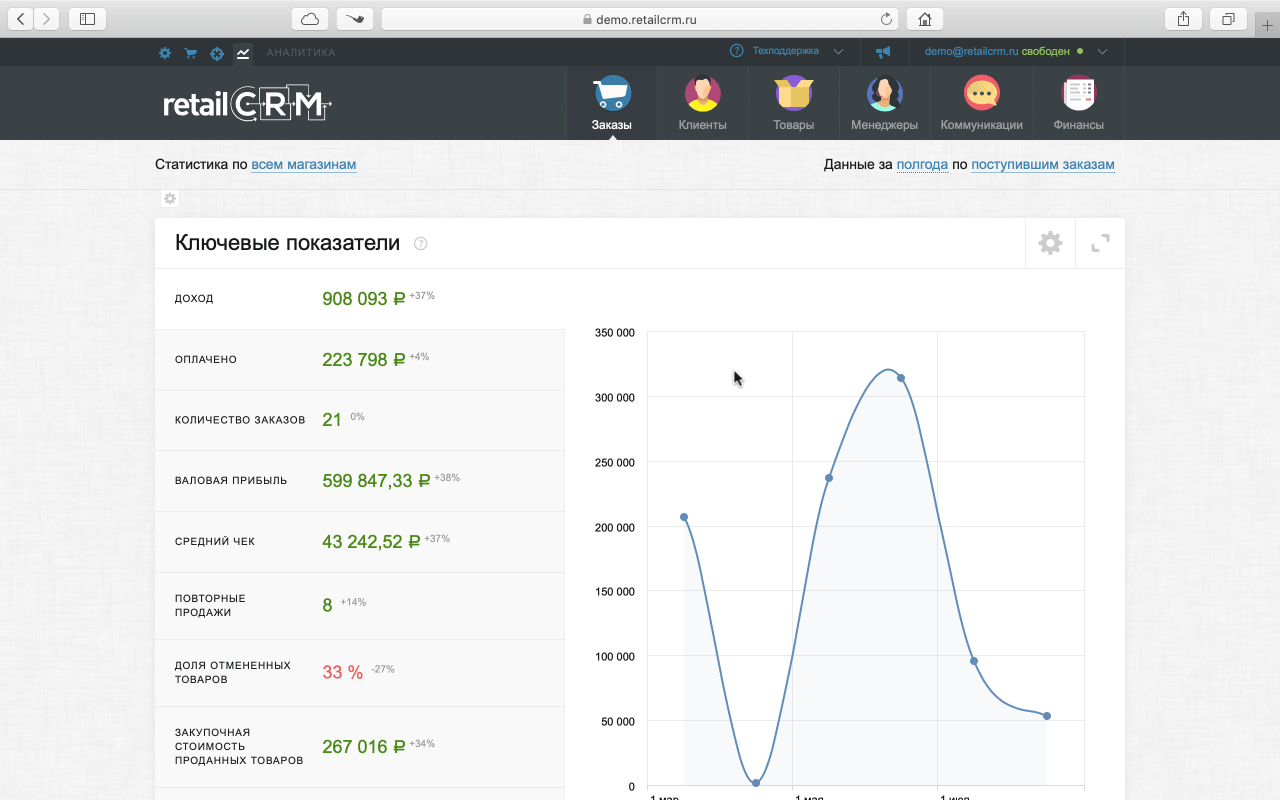The height and width of the screenshot is (800, 1280).
Task: Click the shopping cart icon in top bar
Action: click(190, 53)
